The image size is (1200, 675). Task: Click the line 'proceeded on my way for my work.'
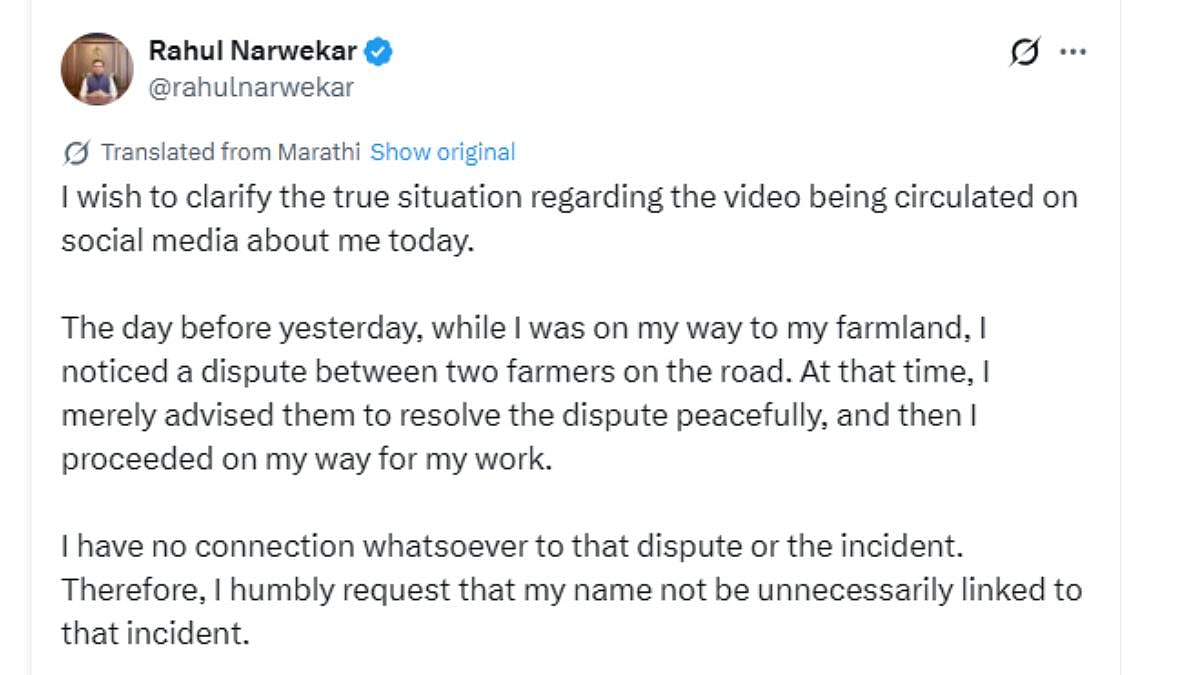point(306,460)
